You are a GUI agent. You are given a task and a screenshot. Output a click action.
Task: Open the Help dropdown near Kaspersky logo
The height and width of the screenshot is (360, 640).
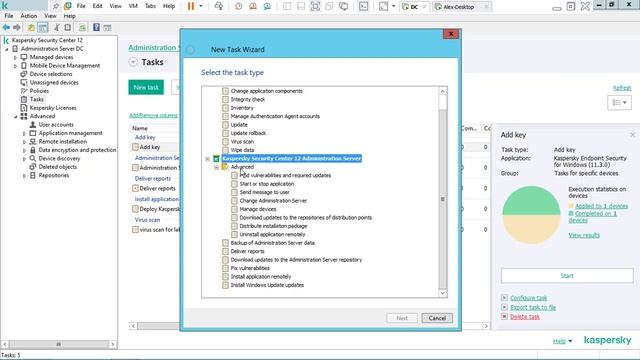click(562, 341)
